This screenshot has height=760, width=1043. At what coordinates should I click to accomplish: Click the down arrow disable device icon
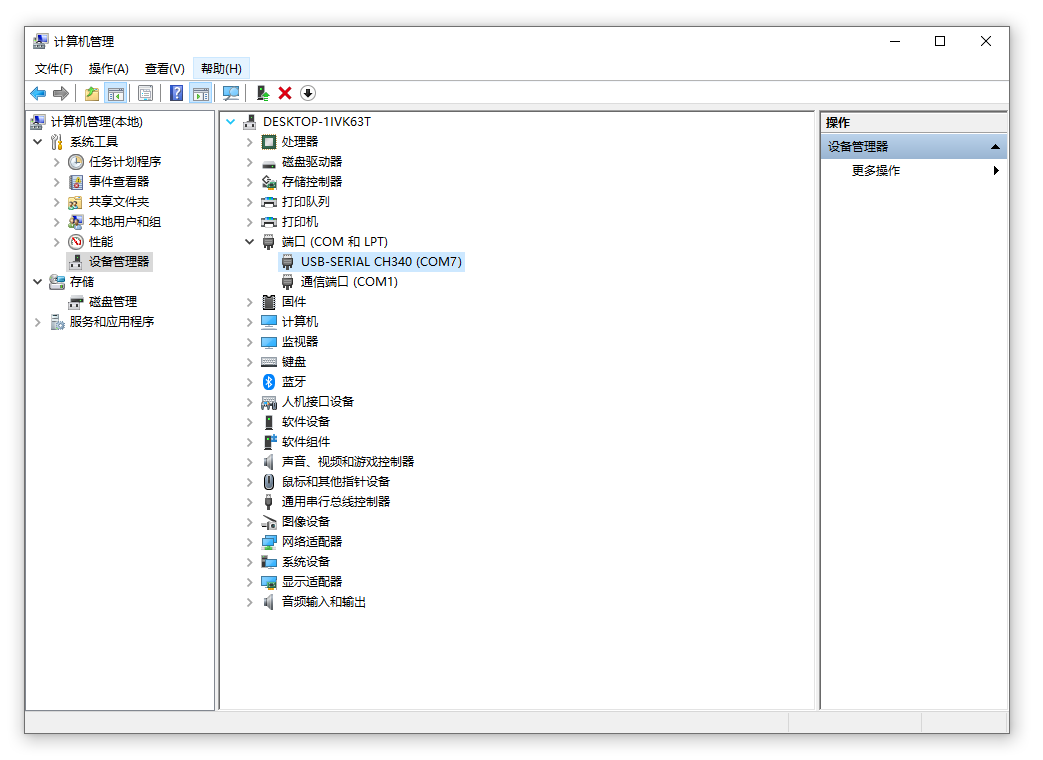pyautogui.click(x=308, y=93)
